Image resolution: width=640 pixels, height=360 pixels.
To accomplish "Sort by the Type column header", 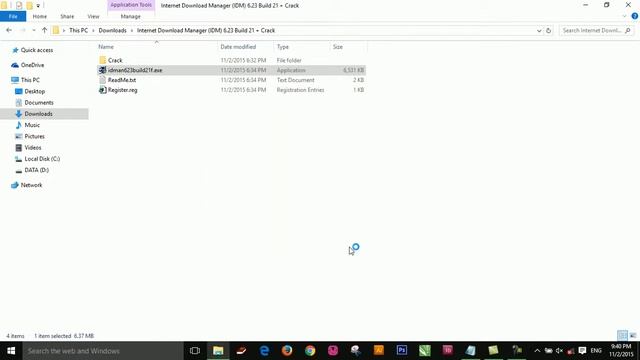I will [x=283, y=47].
